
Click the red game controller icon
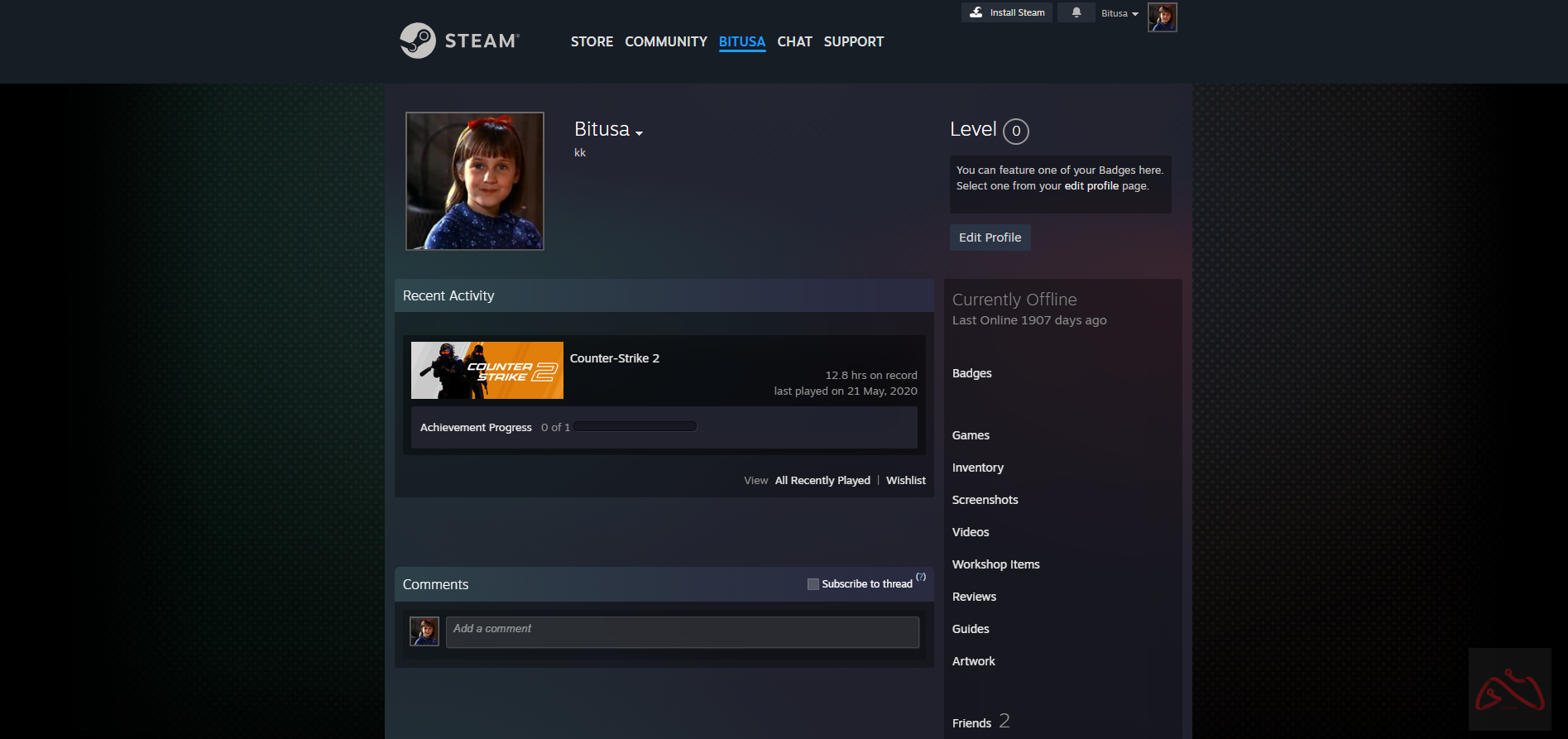[1509, 689]
